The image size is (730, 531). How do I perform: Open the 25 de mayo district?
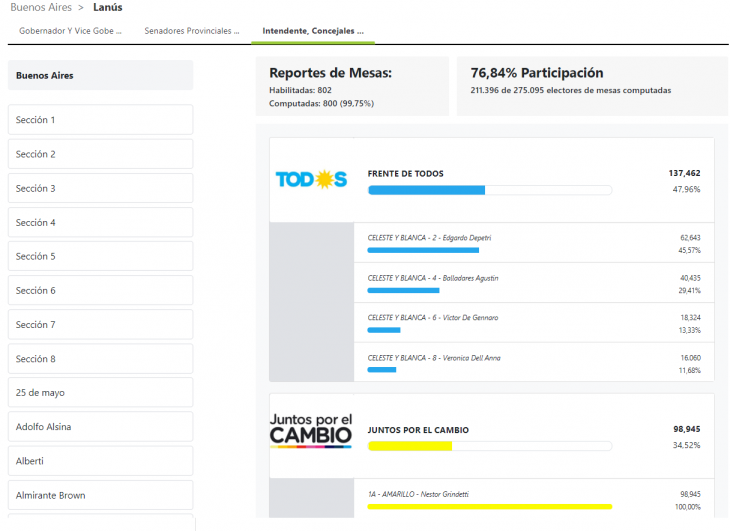(x=101, y=392)
